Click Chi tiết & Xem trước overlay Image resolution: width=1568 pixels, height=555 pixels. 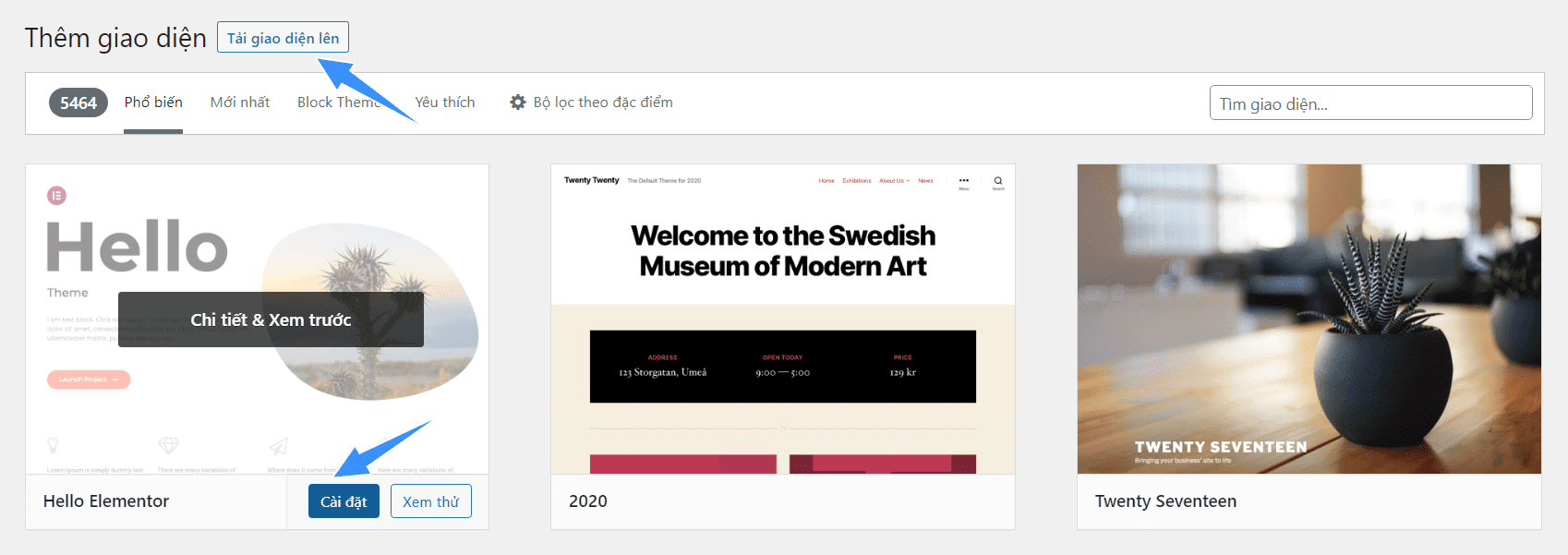click(x=271, y=320)
